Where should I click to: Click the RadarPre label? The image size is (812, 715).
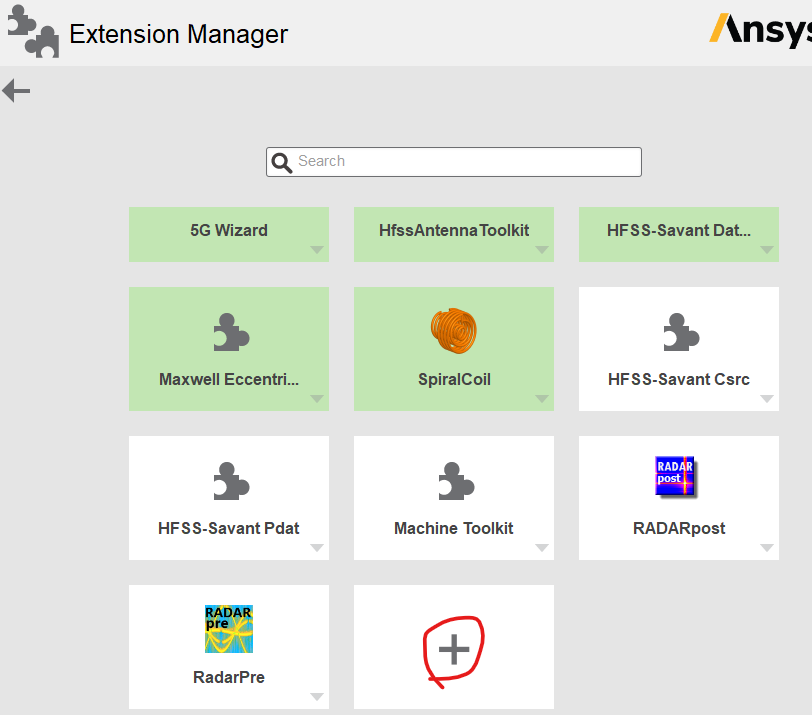(229, 677)
